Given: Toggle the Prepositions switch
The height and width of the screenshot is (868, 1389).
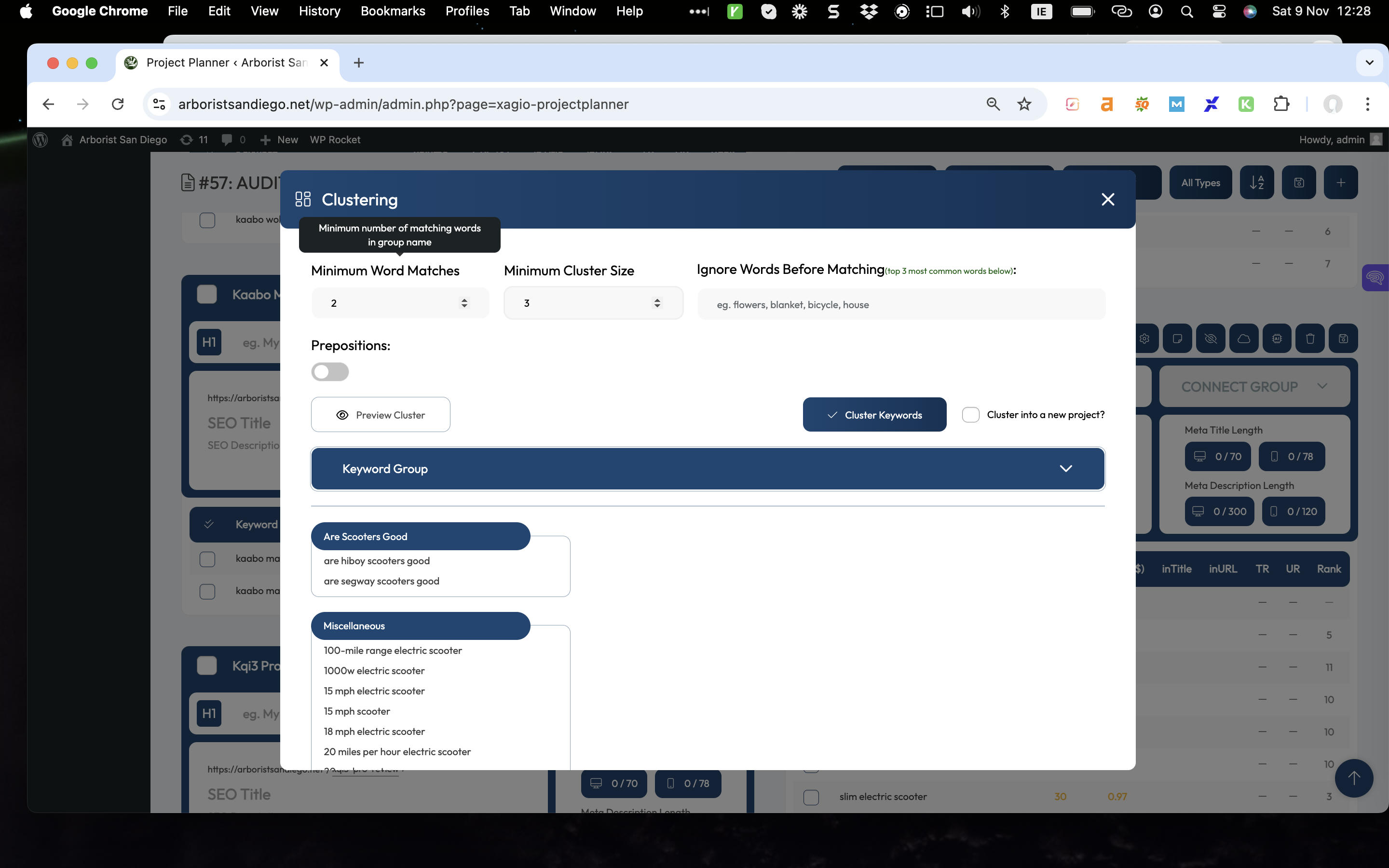Looking at the screenshot, I should 330,371.
